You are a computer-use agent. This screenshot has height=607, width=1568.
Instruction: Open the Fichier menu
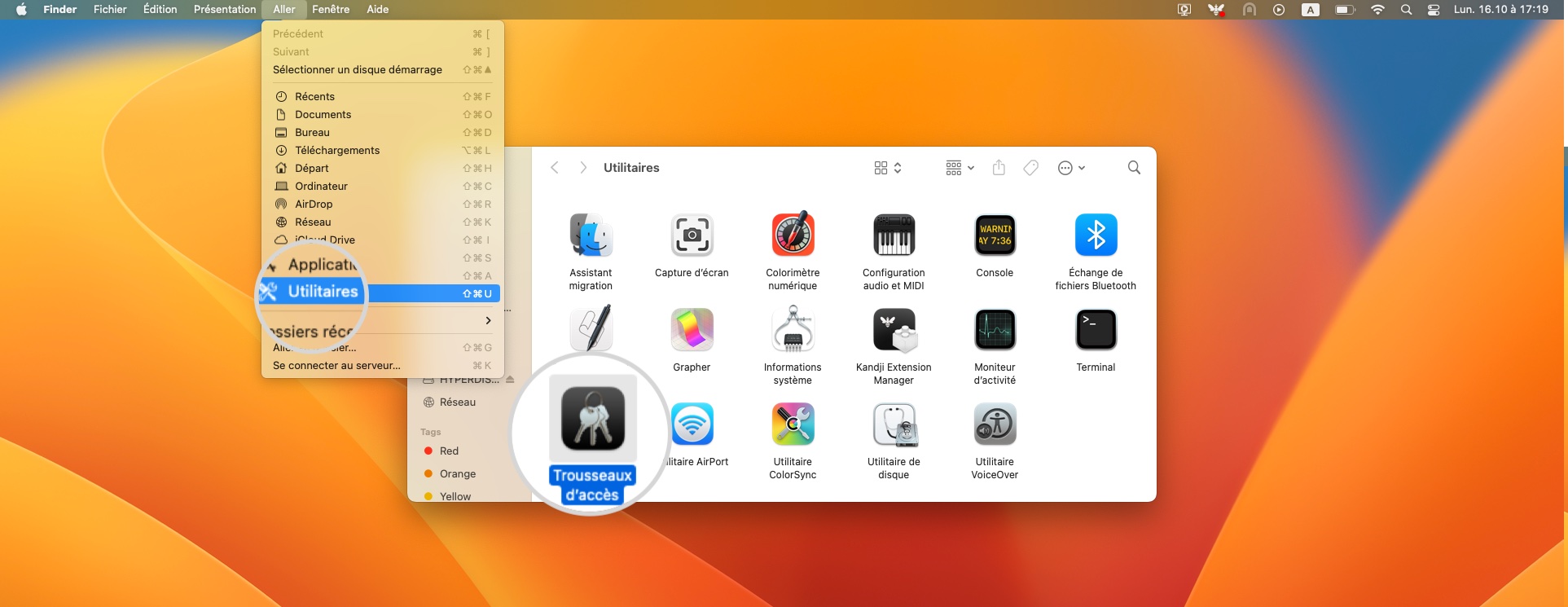pos(110,10)
